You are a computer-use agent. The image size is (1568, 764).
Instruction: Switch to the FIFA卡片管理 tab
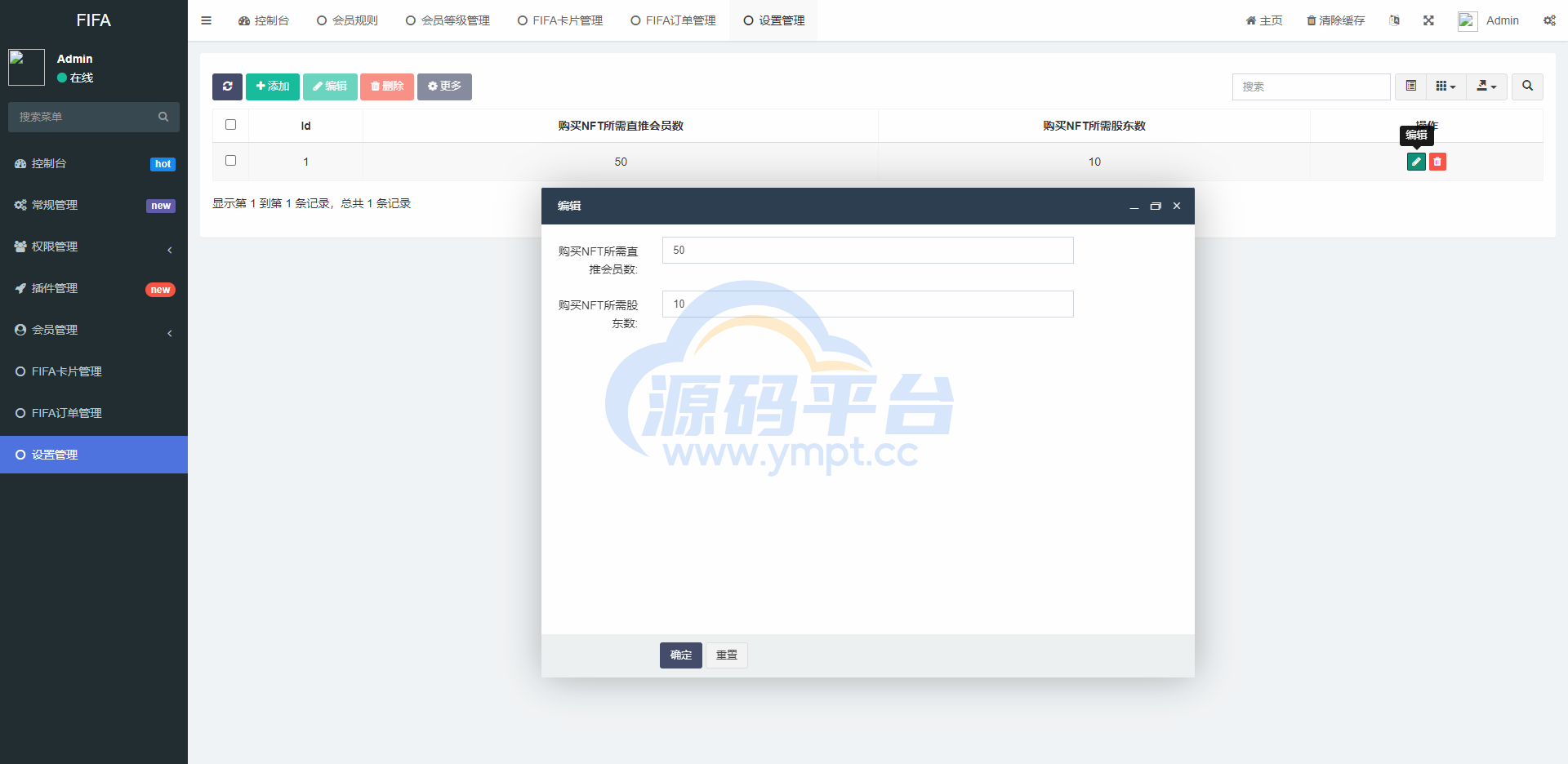click(x=560, y=20)
